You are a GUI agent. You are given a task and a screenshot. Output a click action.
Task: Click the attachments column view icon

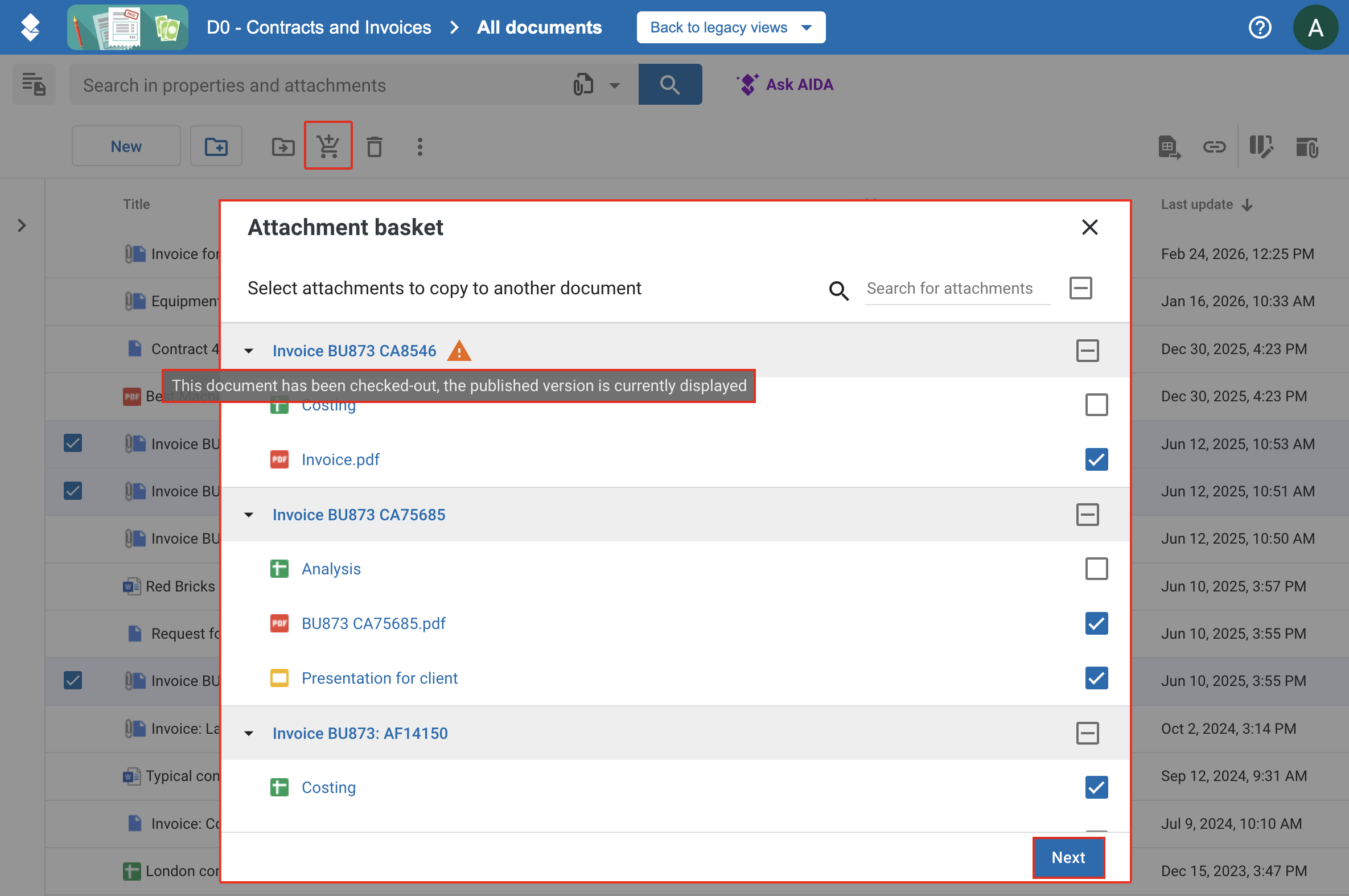click(1307, 147)
